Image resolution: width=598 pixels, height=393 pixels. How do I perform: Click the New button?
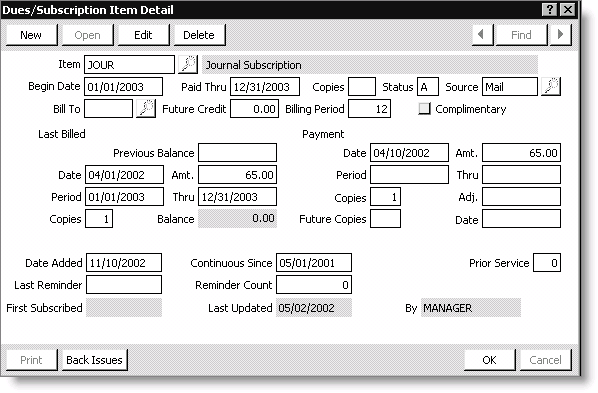coord(31,35)
